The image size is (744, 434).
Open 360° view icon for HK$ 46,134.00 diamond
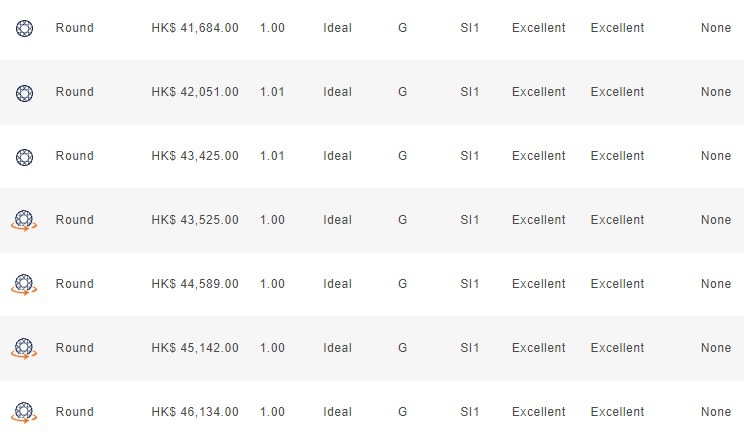click(x=24, y=412)
